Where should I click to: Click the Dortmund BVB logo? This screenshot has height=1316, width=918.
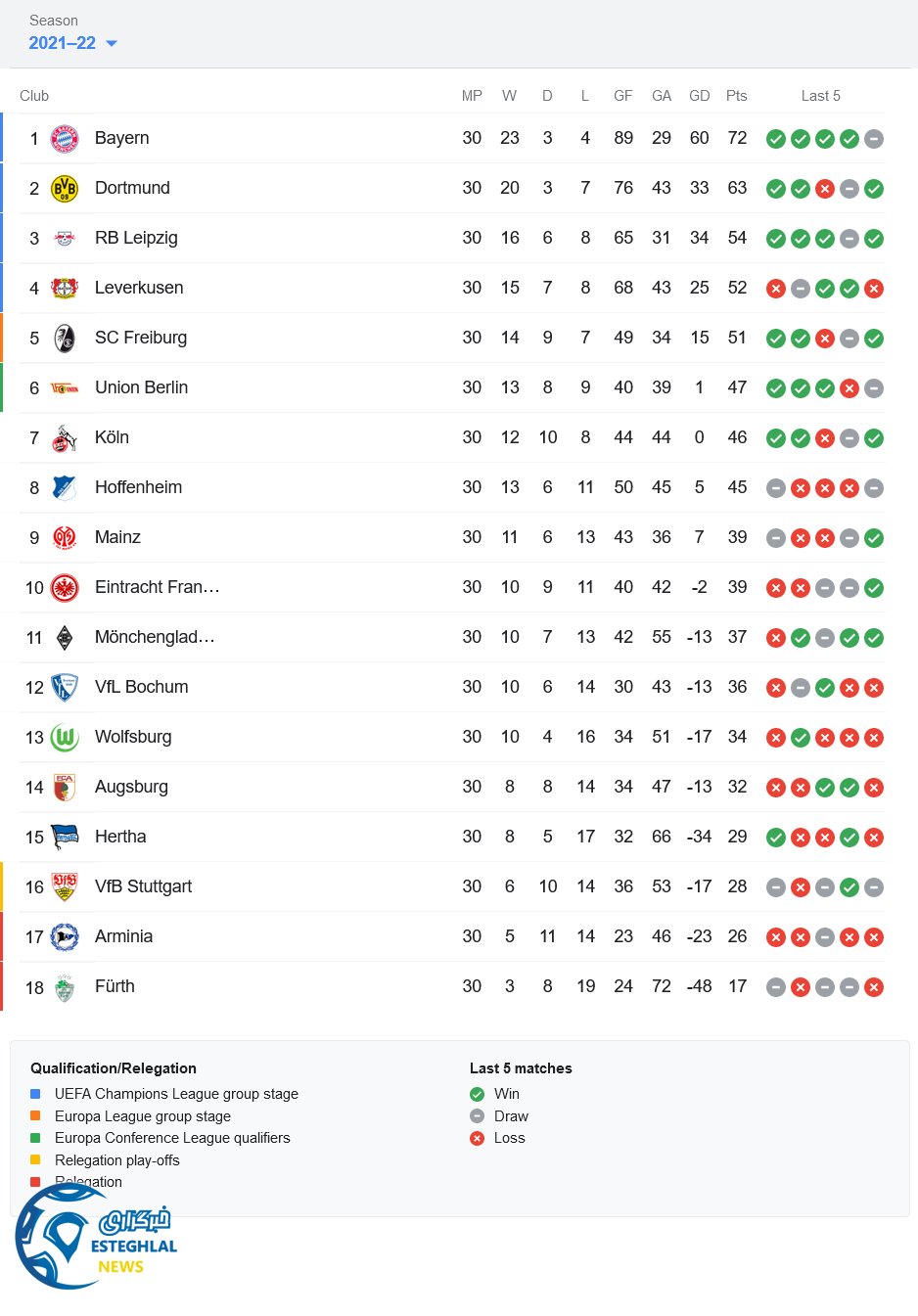[65, 189]
